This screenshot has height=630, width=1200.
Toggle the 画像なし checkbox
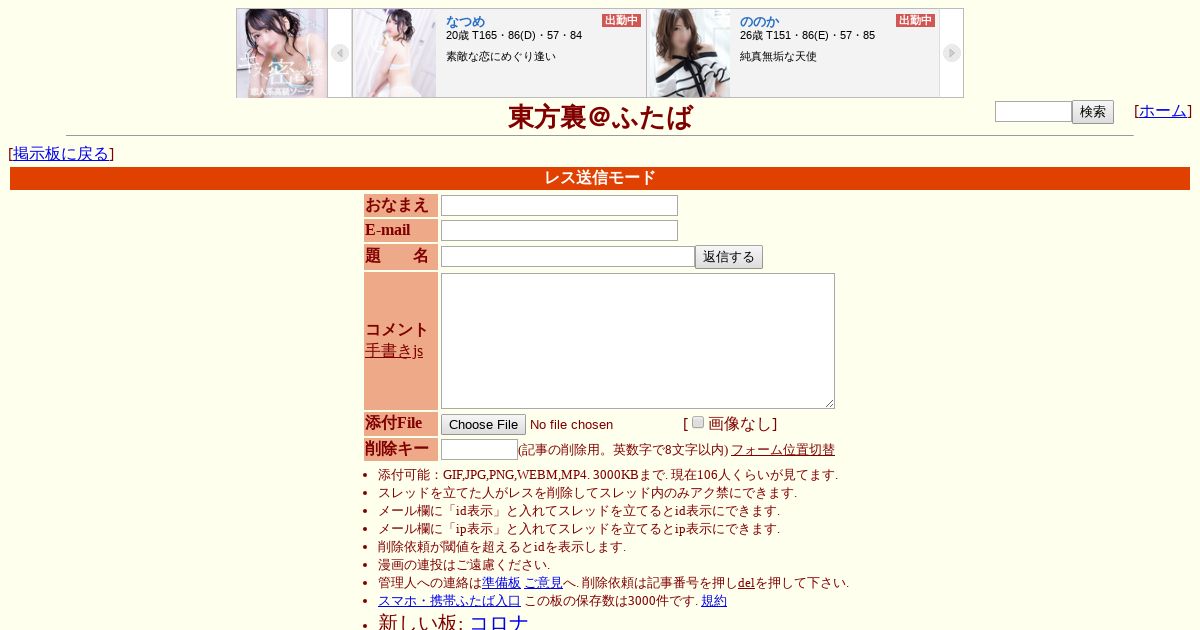(x=698, y=422)
